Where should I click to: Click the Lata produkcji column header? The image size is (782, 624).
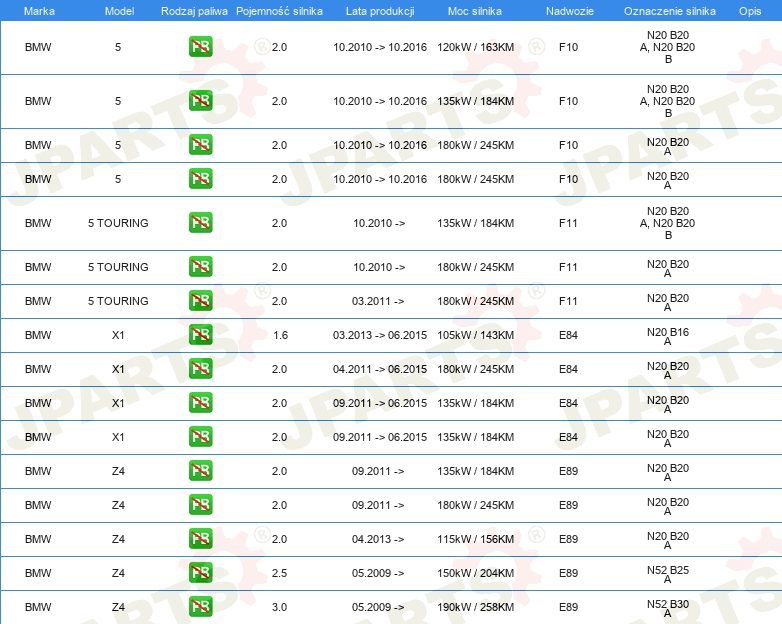point(380,11)
